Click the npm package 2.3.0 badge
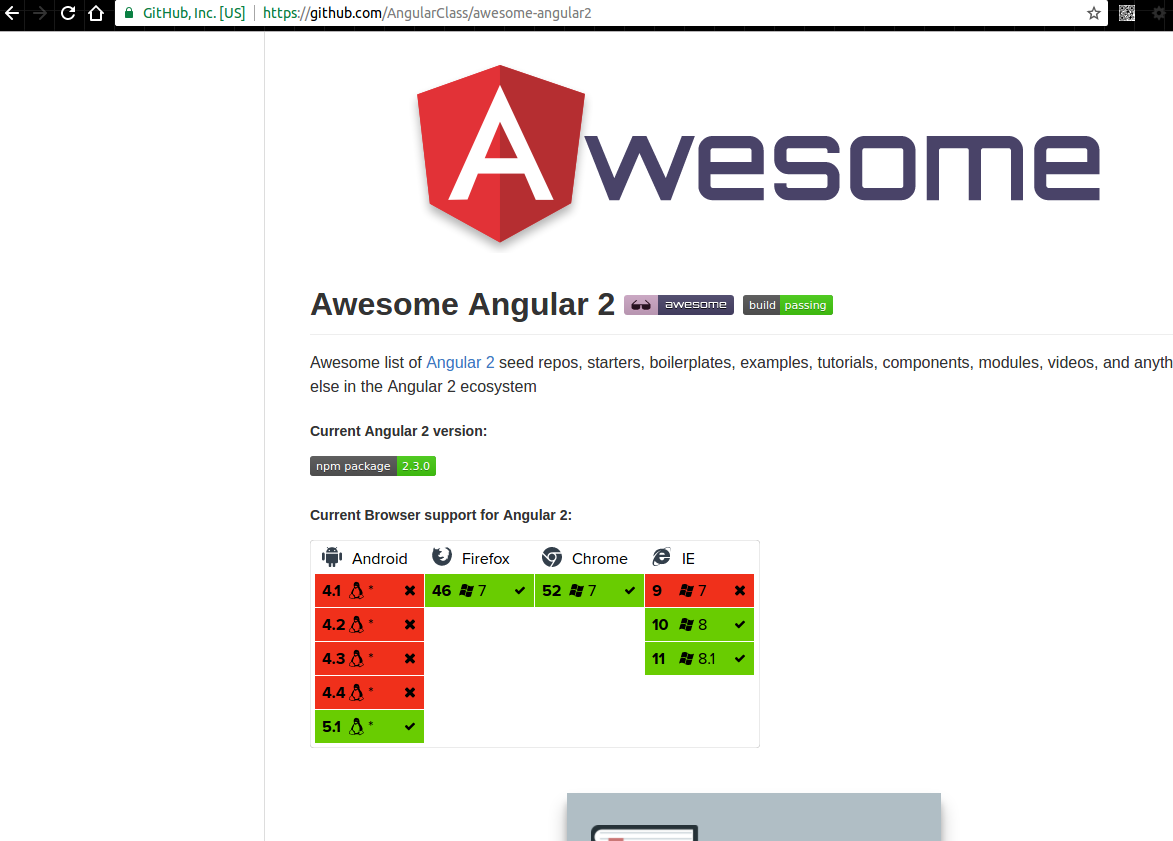1173x841 pixels. click(x=373, y=465)
